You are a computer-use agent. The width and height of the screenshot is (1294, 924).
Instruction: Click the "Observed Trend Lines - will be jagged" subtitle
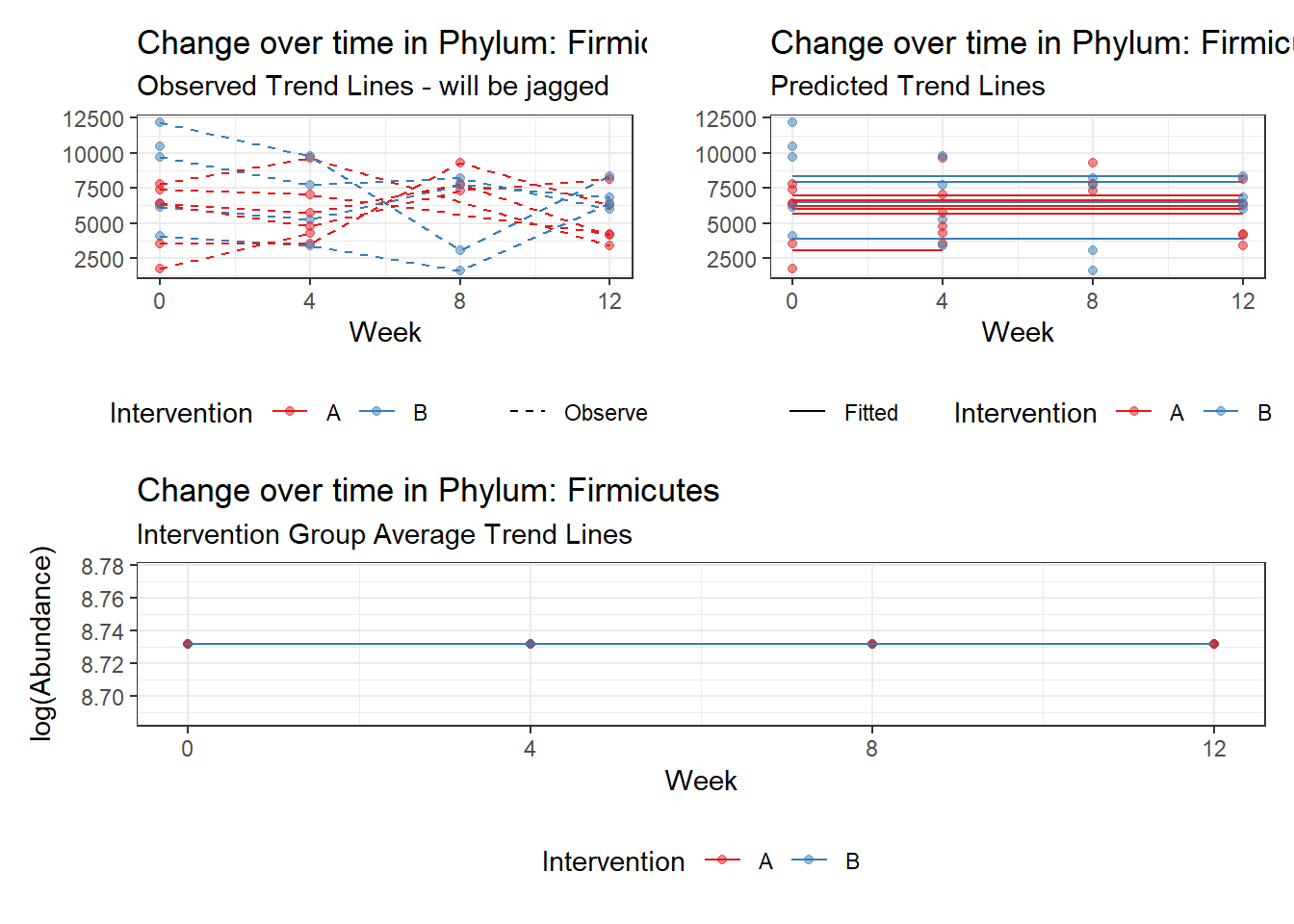(373, 86)
